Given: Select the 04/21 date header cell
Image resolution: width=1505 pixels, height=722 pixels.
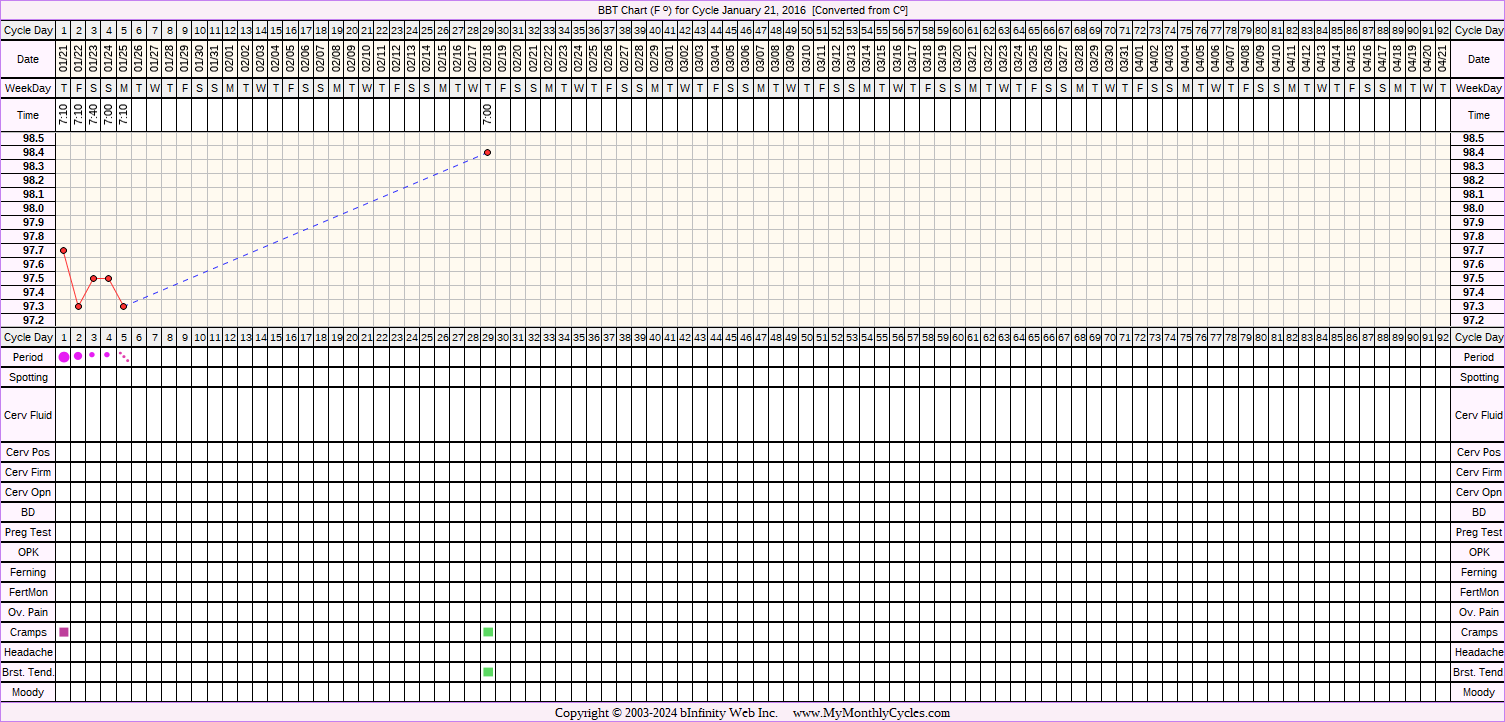Looking at the screenshot, I should point(1442,60).
